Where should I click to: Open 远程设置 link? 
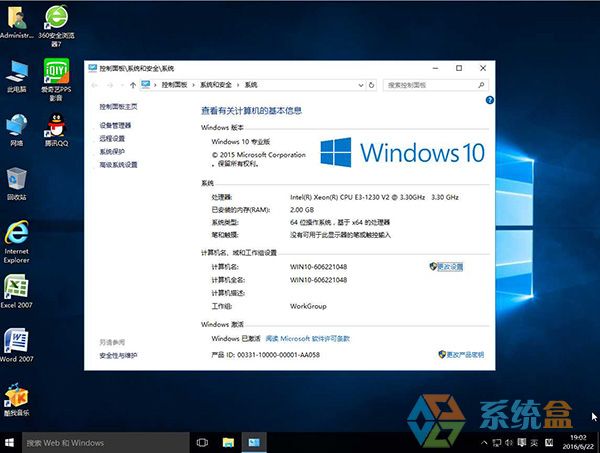point(112,139)
